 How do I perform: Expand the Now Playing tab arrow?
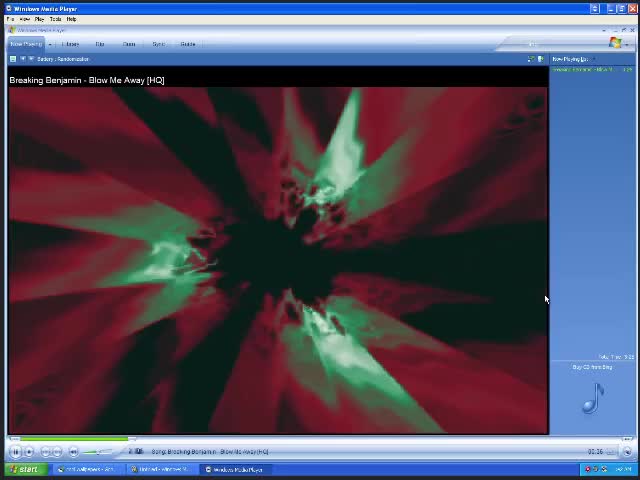click(50, 44)
